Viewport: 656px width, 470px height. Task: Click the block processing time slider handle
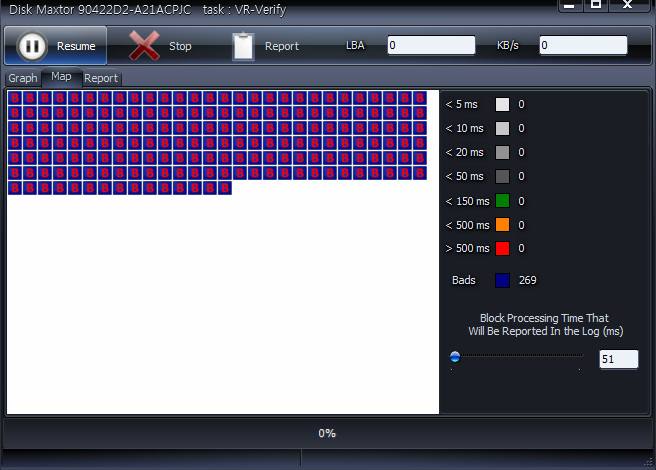(x=455, y=357)
